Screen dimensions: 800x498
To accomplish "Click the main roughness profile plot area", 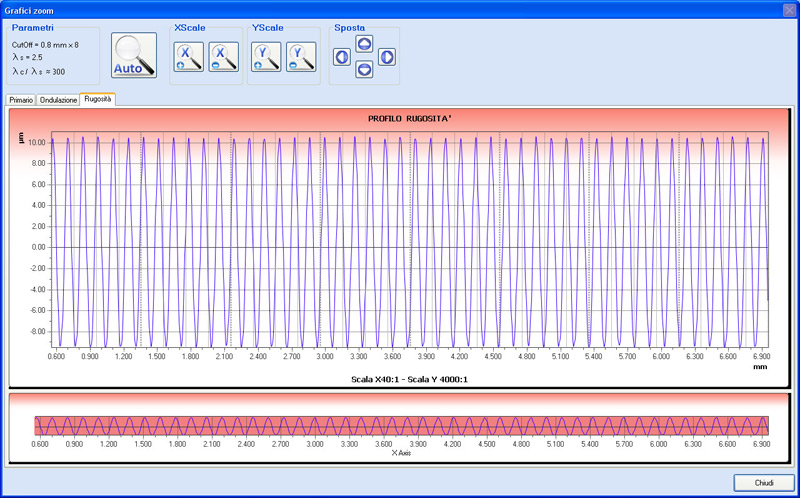I will click(x=410, y=240).
